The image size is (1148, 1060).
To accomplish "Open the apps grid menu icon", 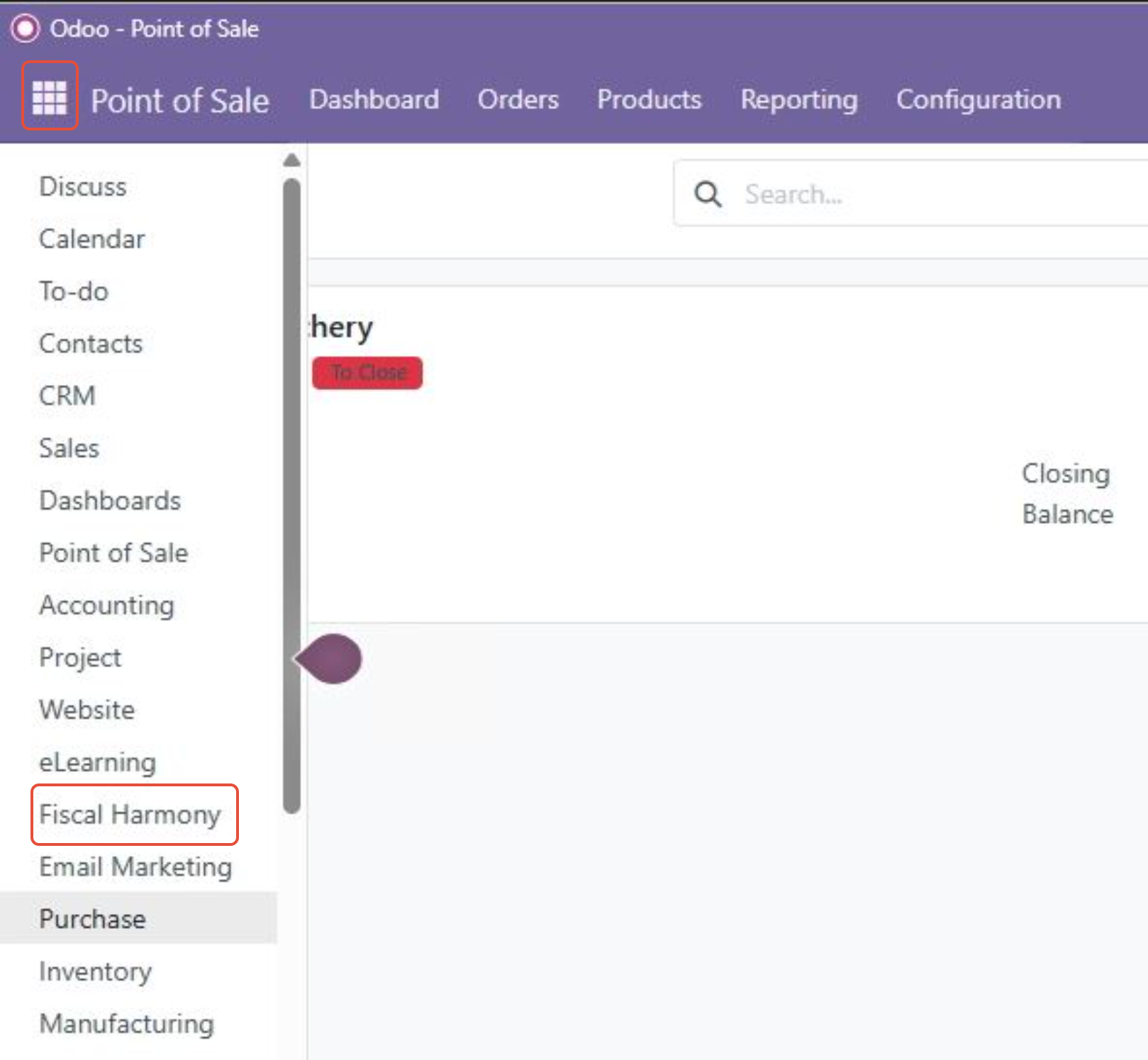I will (50, 96).
